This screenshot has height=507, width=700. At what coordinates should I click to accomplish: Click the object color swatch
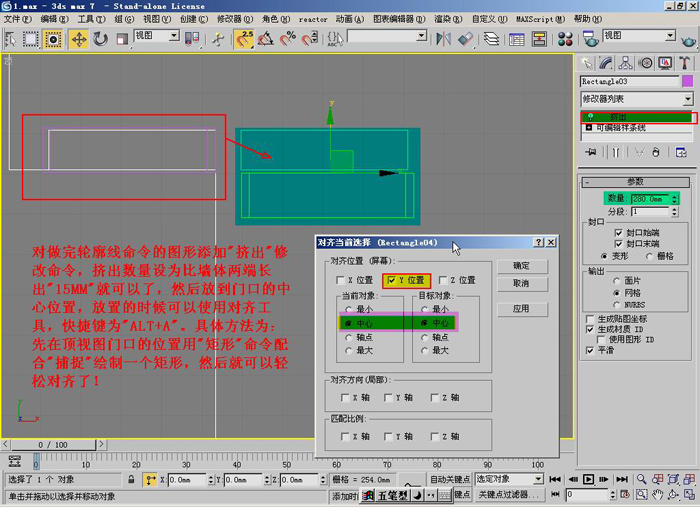point(688,81)
